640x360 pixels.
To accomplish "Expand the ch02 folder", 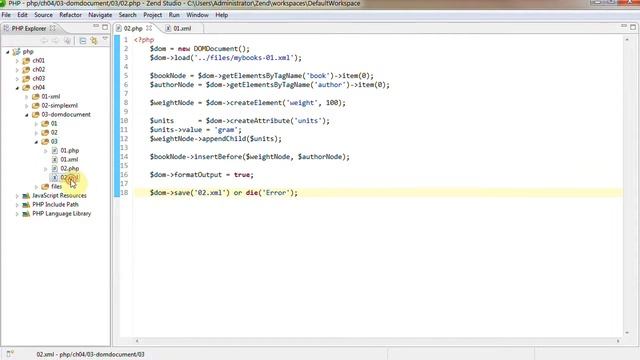I will point(17,70).
